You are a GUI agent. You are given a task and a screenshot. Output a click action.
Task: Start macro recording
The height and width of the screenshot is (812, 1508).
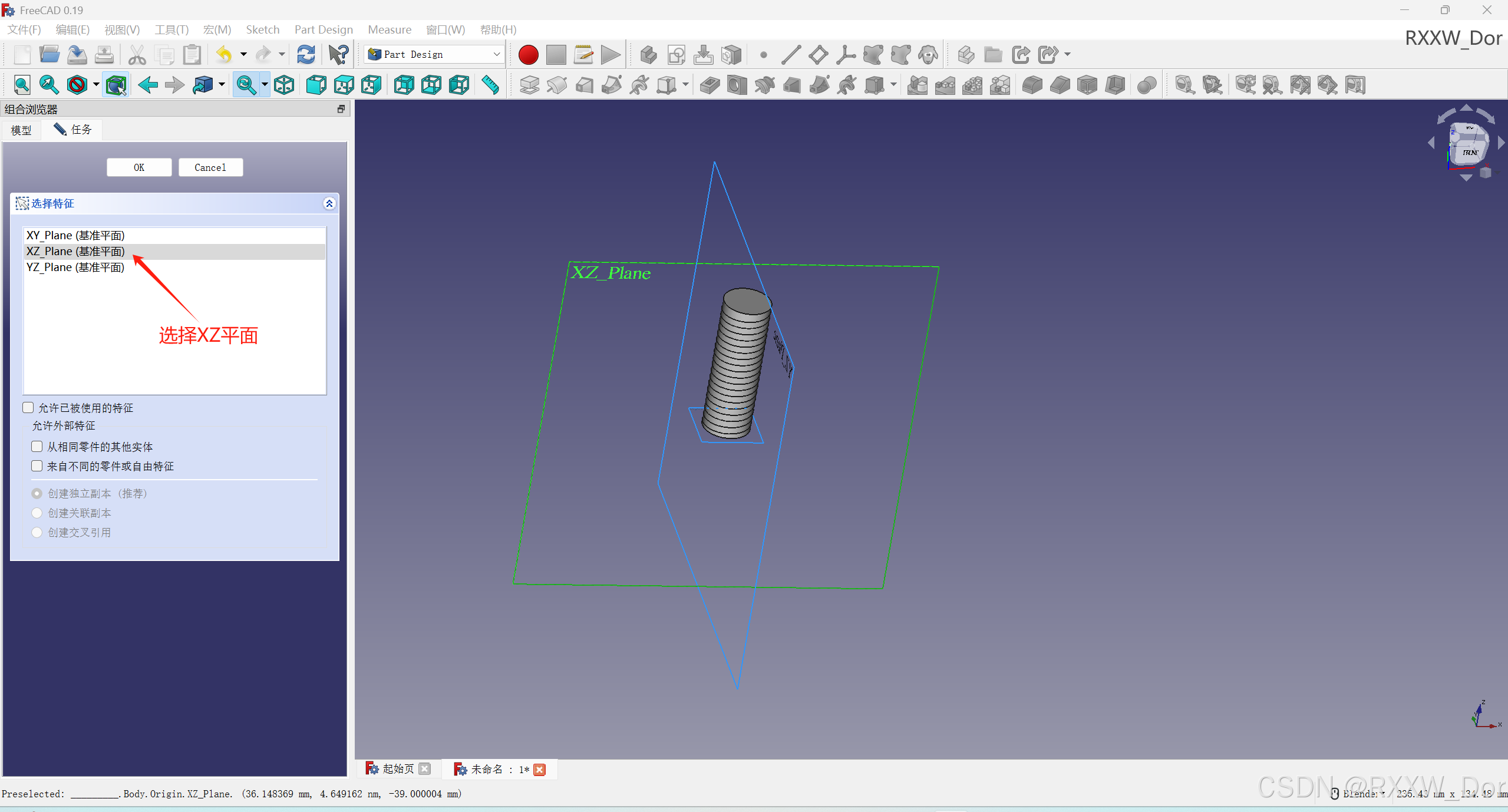(x=527, y=54)
